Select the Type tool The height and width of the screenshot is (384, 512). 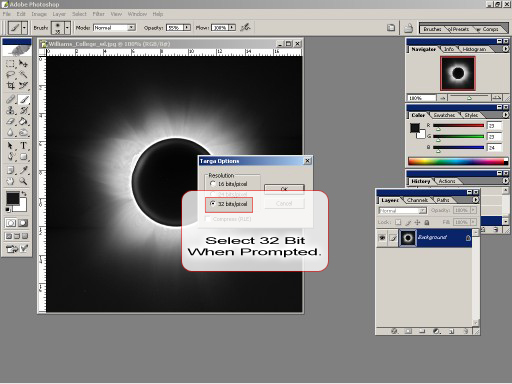tap(23, 145)
